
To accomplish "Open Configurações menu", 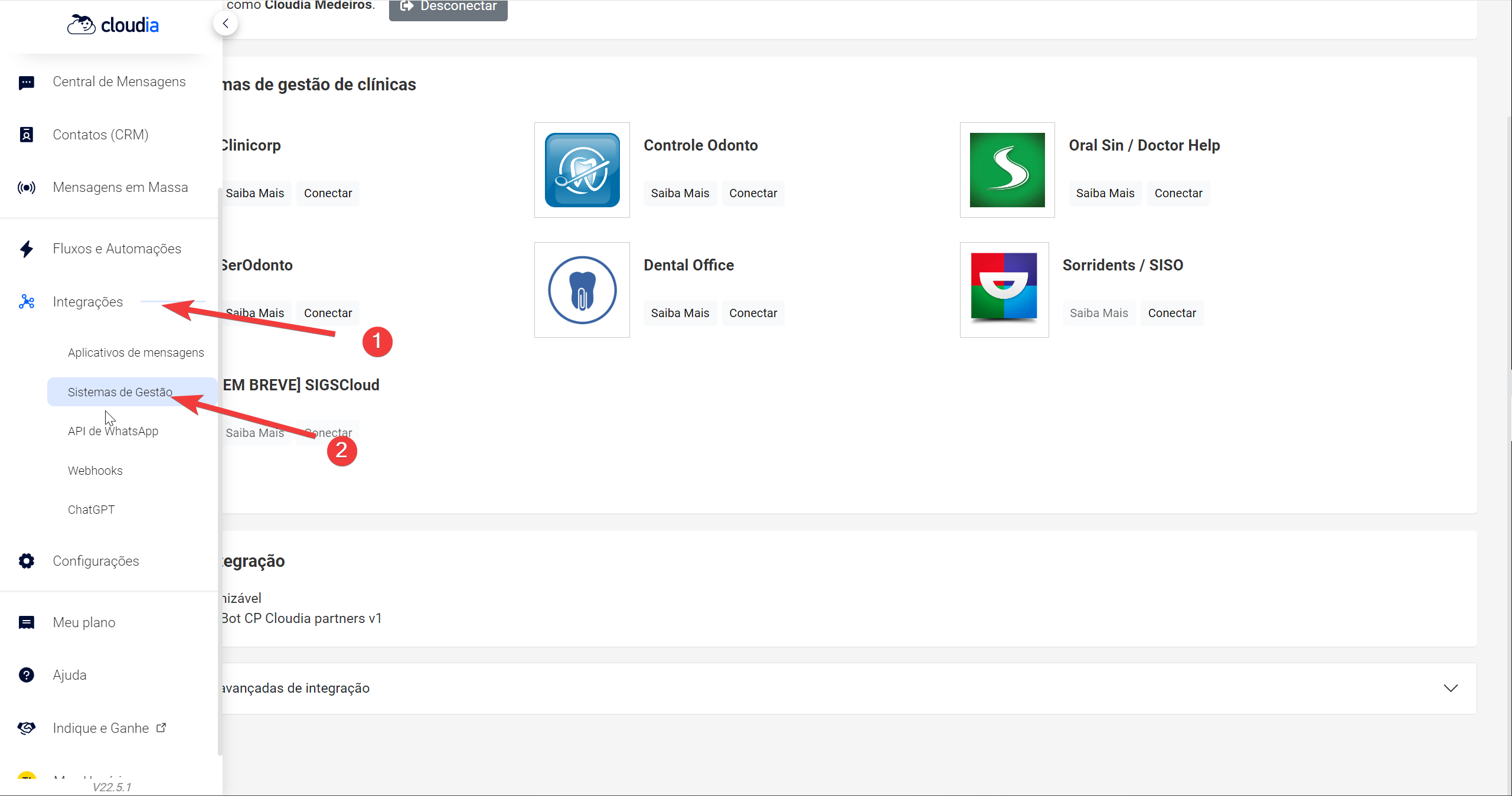I will tap(96, 561).
